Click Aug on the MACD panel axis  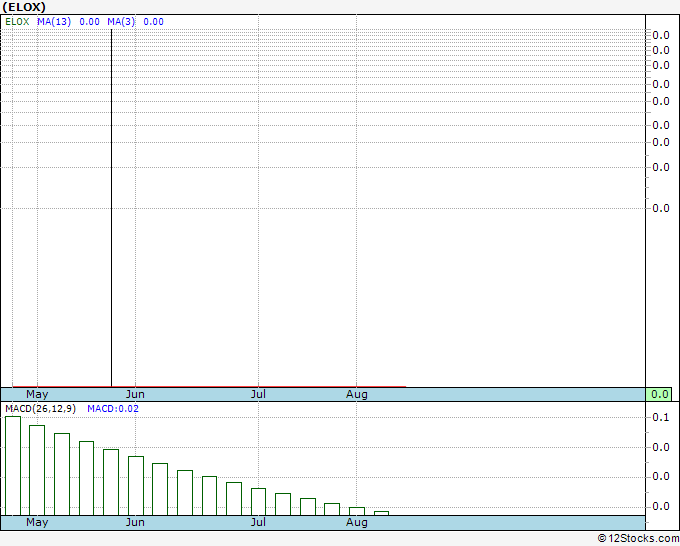pos(357,522)
